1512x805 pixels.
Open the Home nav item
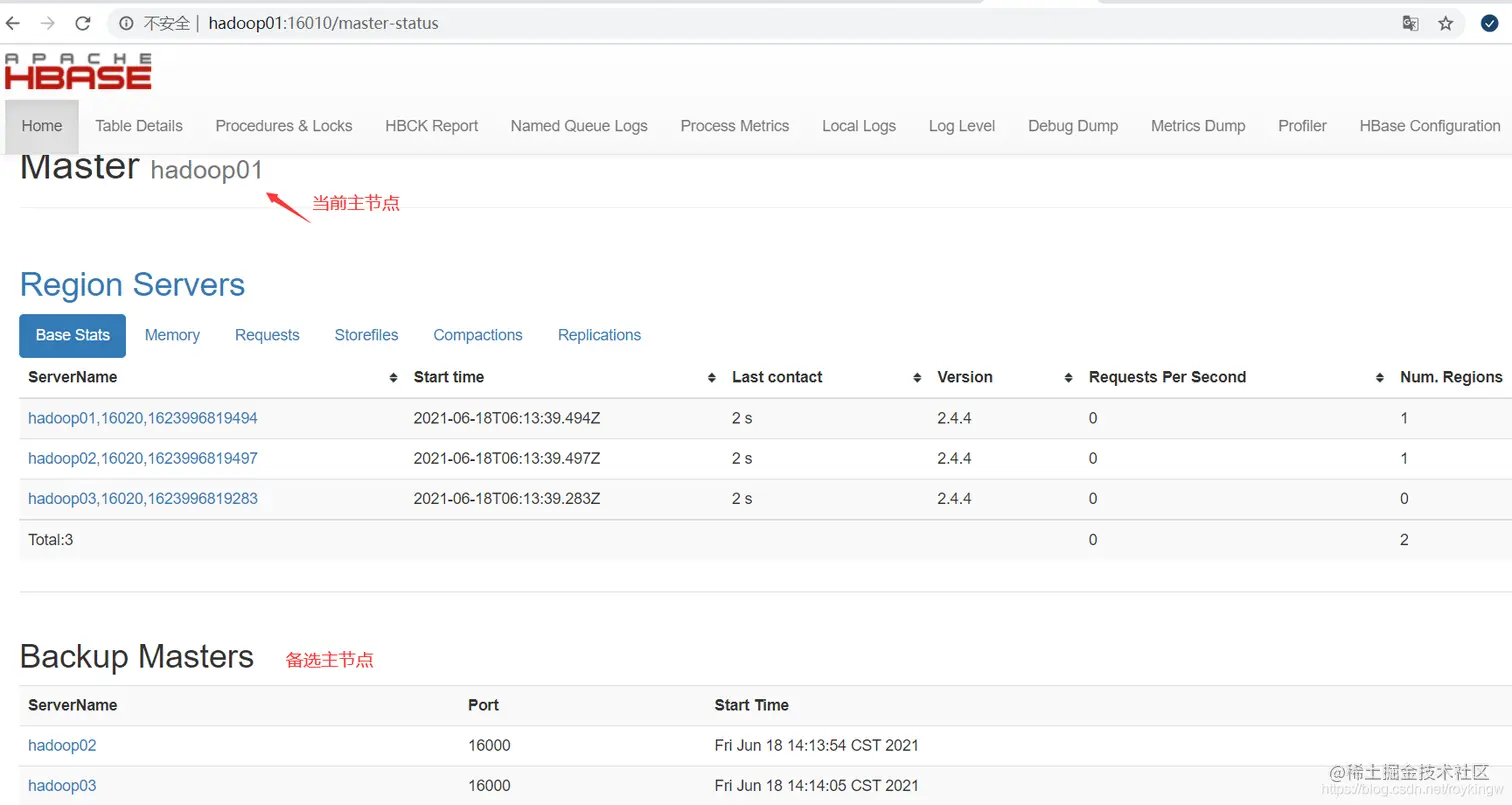click(x=42, y=126)
